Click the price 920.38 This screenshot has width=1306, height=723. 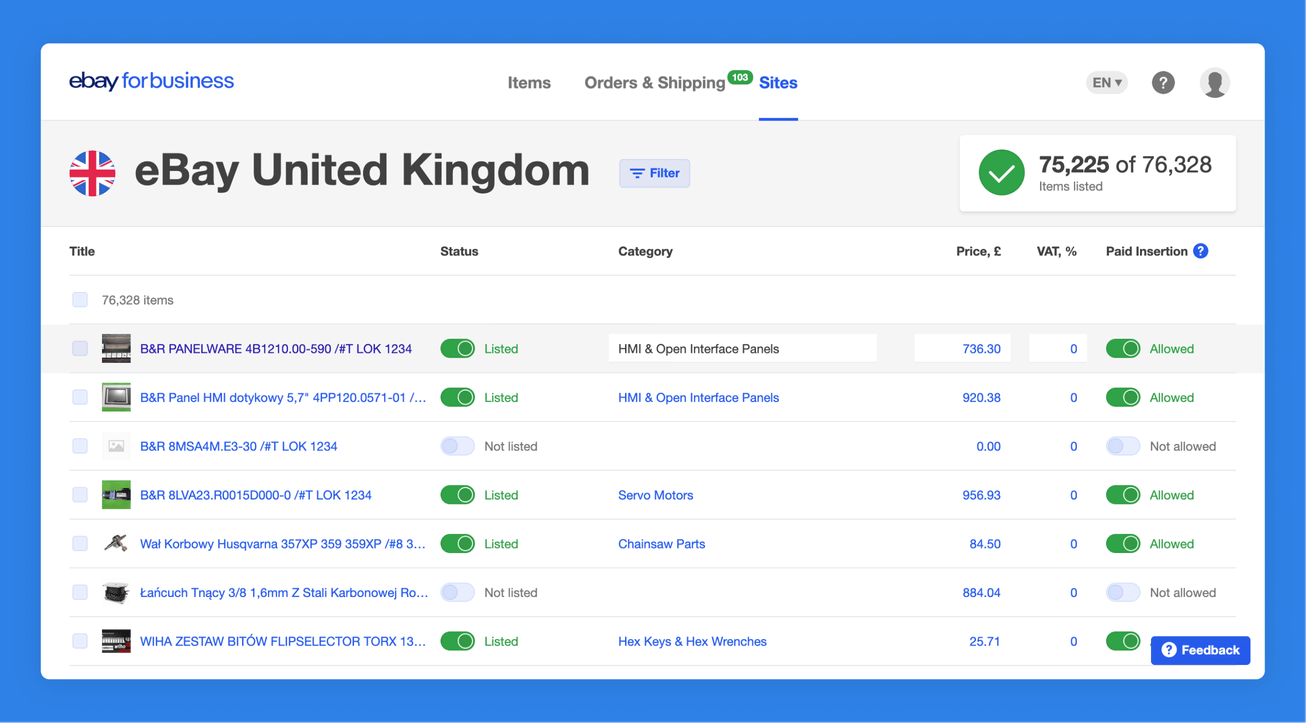(x=981, y=397)
